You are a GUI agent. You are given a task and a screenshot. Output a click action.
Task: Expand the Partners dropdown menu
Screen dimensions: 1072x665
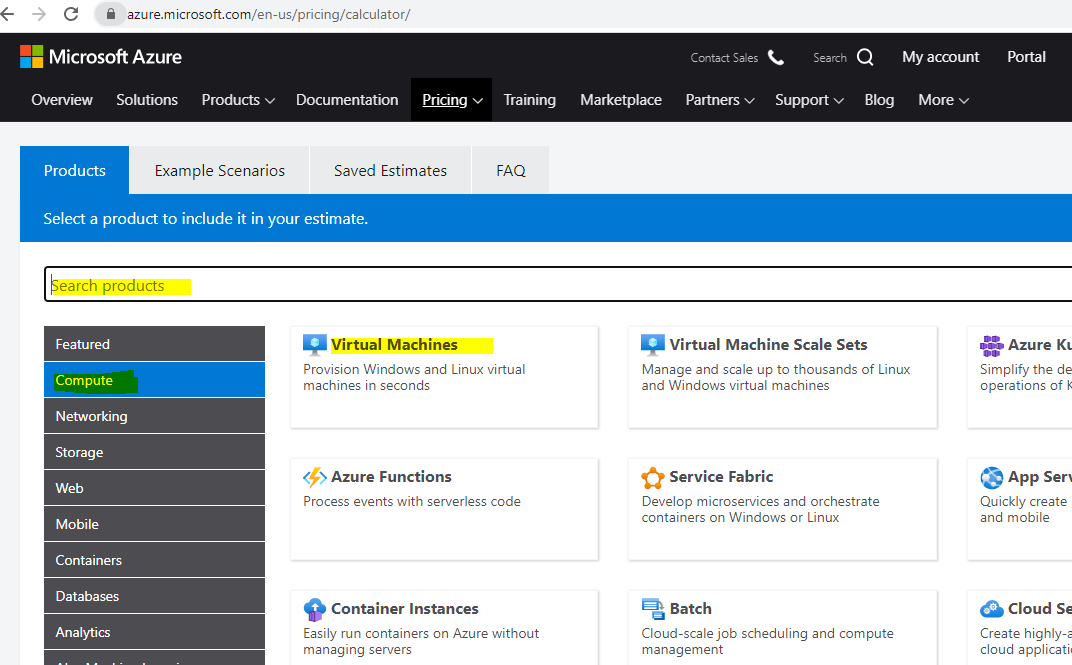tap(719, 100)
